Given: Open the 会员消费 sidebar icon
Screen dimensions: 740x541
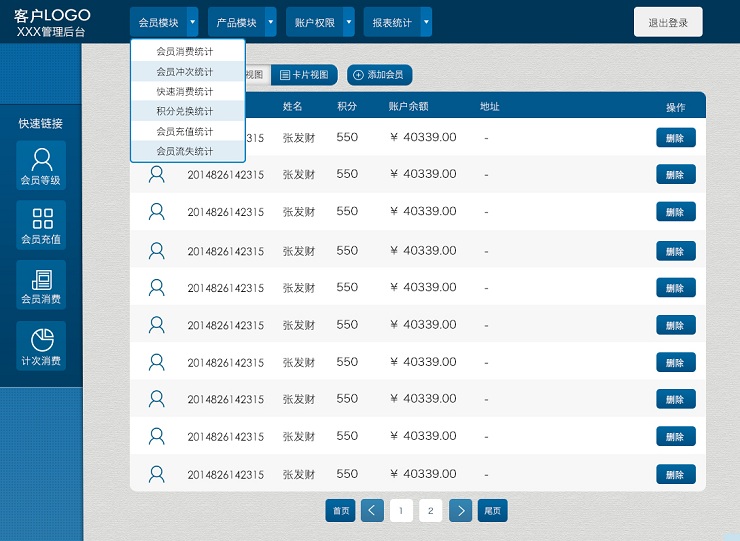Looking at the screenshot, I should [x=42, y=280].
